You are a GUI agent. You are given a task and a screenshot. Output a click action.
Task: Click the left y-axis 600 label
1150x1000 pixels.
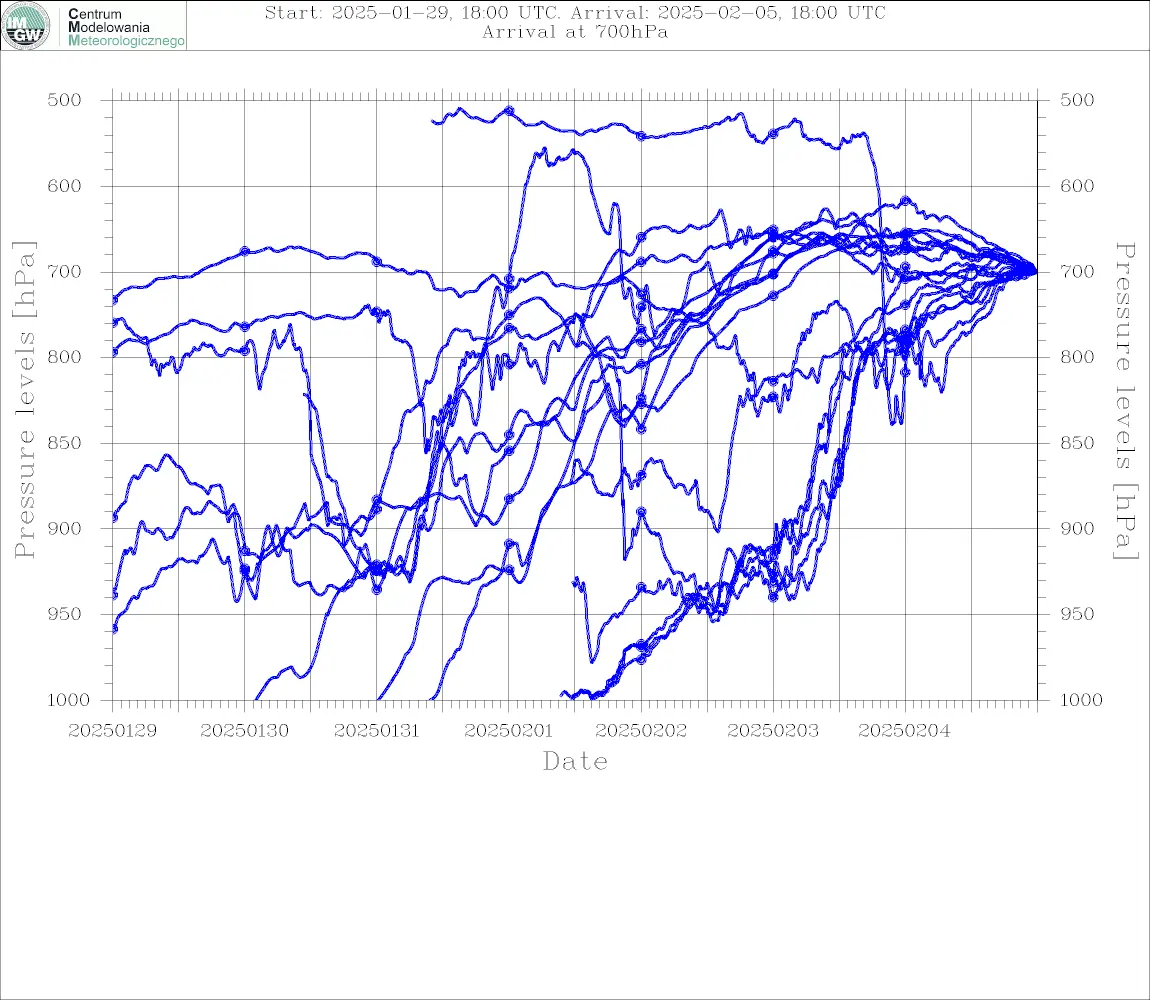click(x=65, y=186)
